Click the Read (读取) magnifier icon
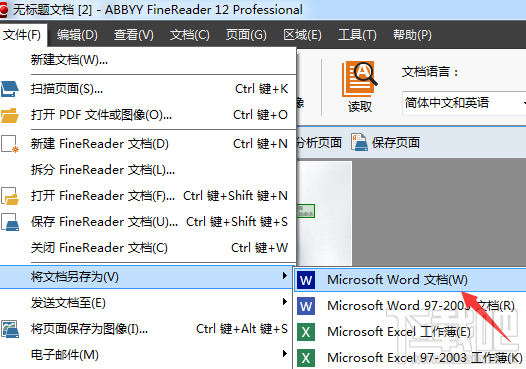This screenshot has width=526, height=369. (360, 78)
